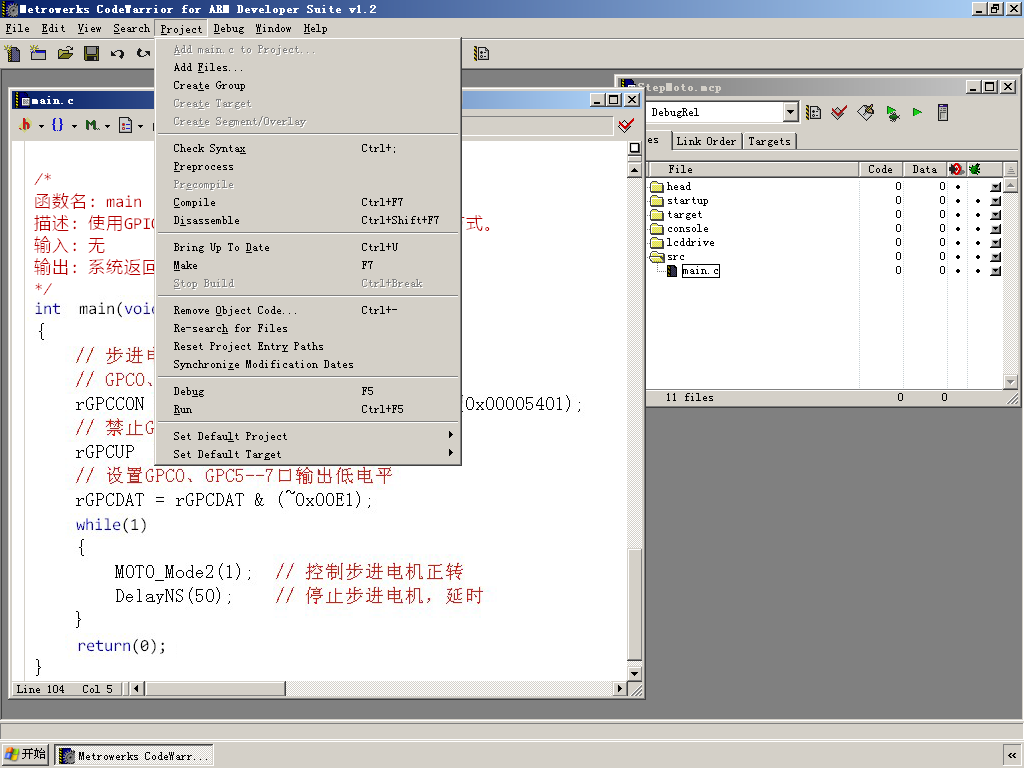This screenshot has height=768, width=1024.
Task: Switch to the Link Order tab
Action: coord(706,141)
